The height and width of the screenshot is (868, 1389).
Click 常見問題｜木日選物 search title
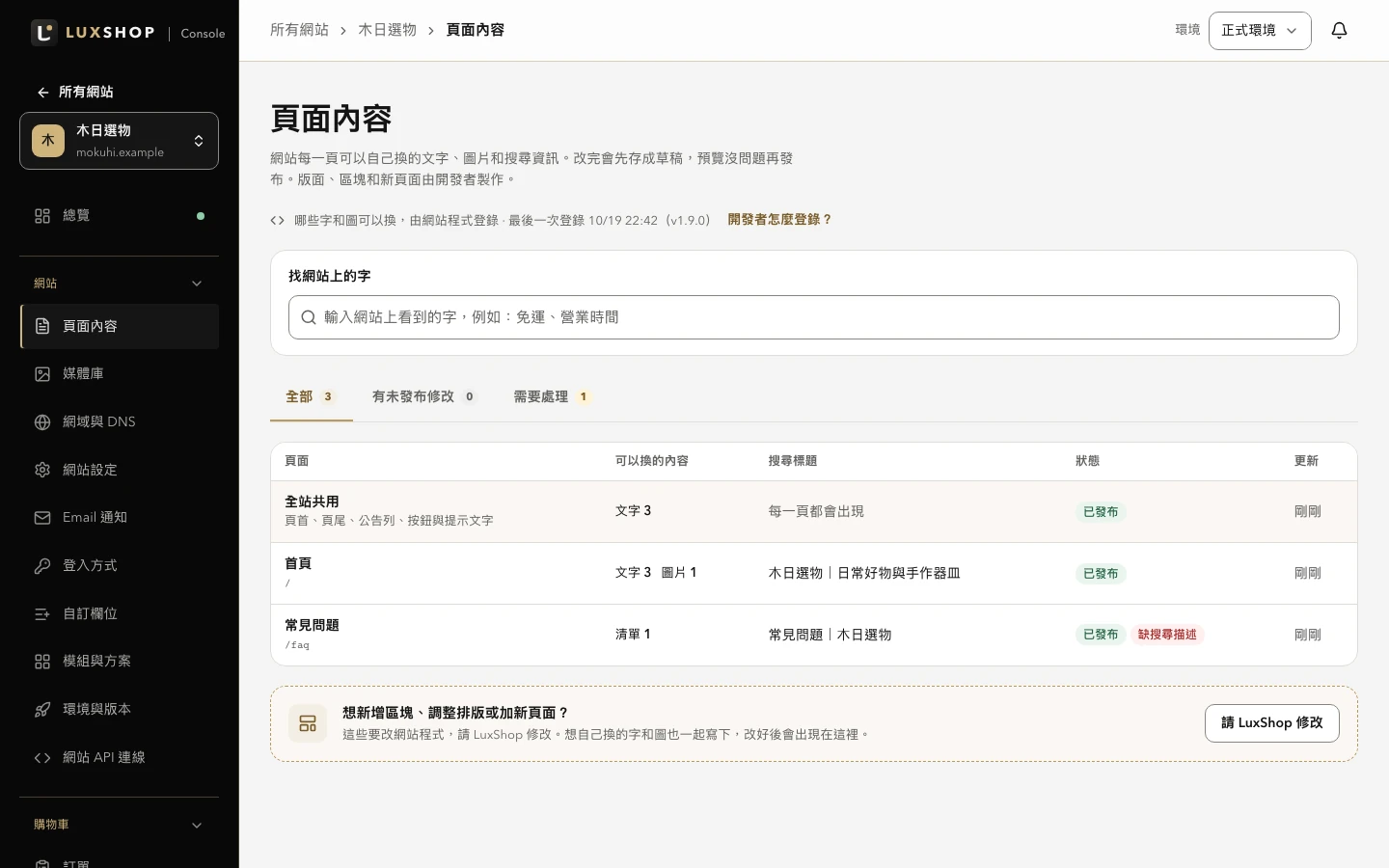[830, 635]
